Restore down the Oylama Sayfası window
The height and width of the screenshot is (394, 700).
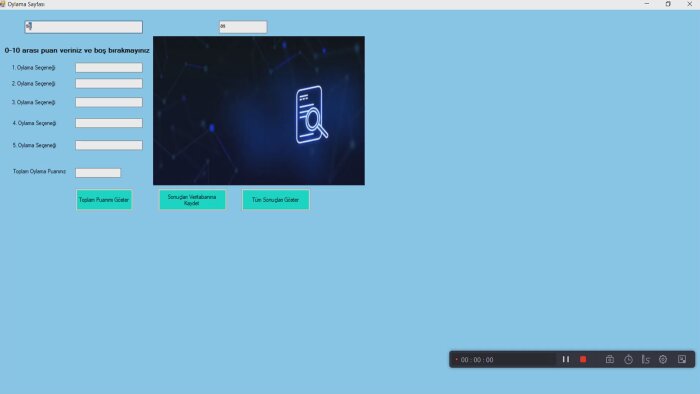tap(668, 4)
